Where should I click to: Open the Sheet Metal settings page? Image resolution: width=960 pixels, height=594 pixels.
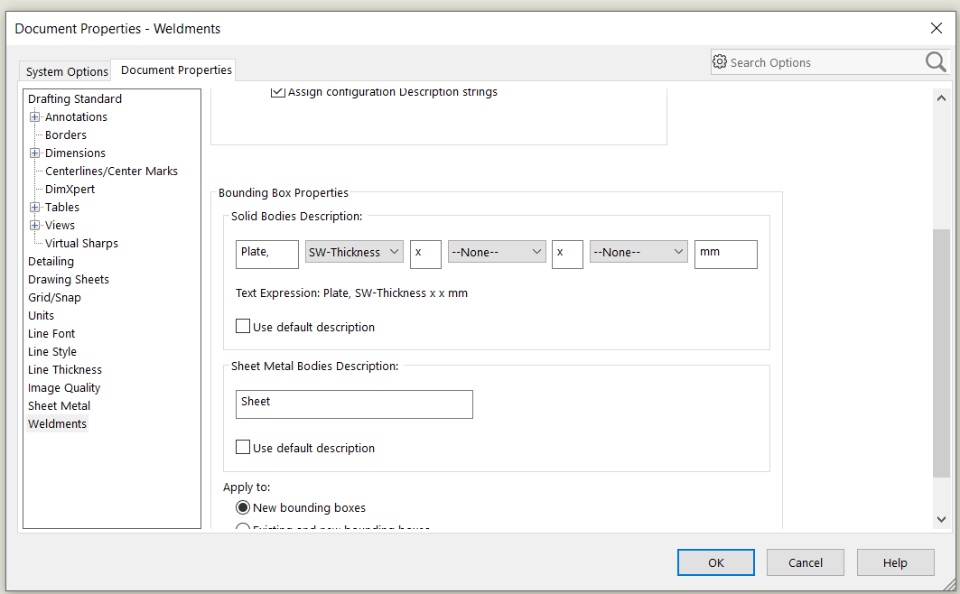[59, 406]
